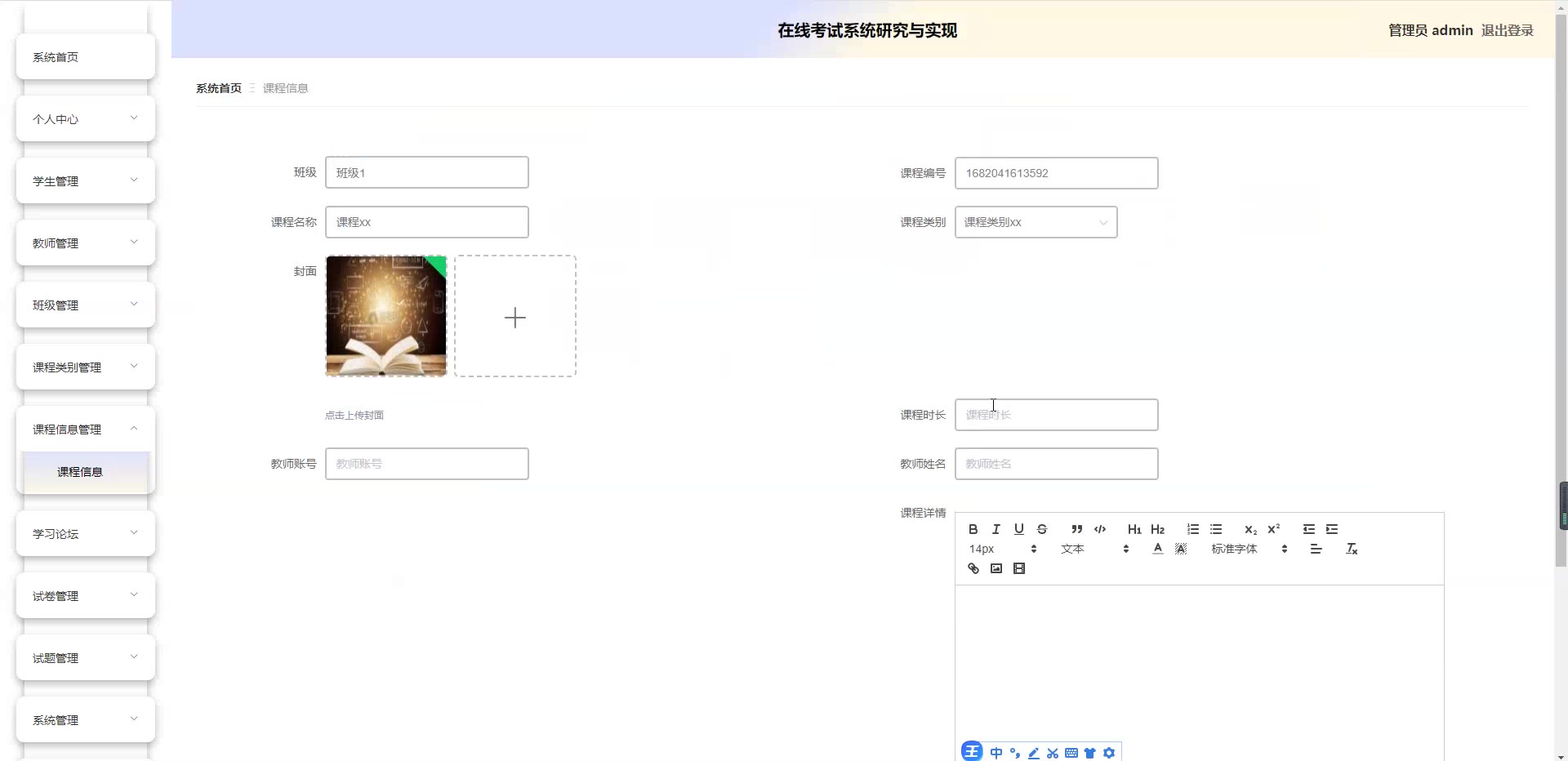Apply superscript formatting
Image resolution: width=1568 pixels, height=761 pixels.
[x=1273, y=529]
